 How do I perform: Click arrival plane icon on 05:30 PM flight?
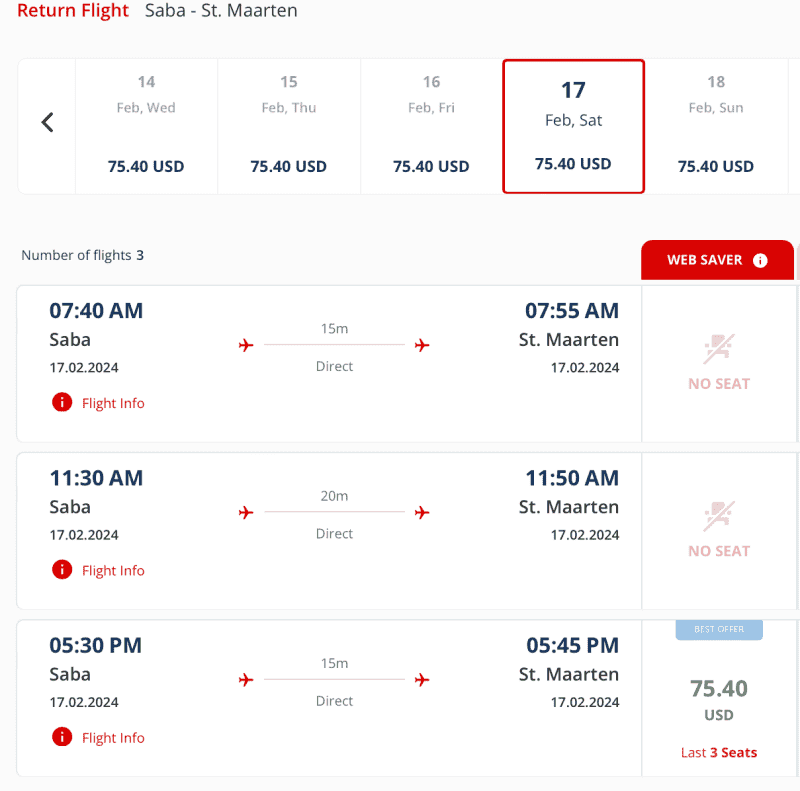pyautogui.click(x=422, y=680)
